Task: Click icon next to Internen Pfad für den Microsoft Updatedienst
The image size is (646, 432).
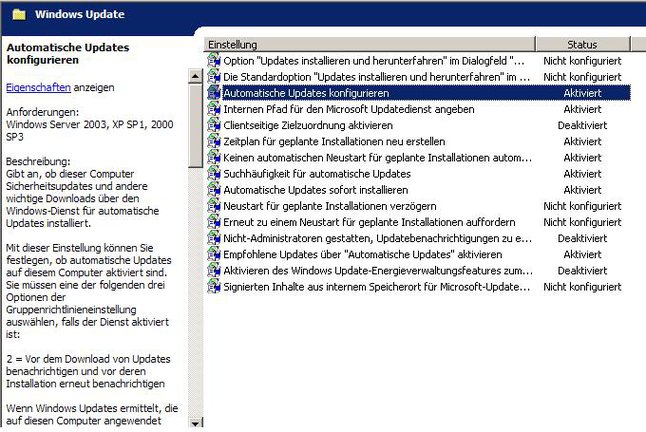Action: (x=214, y=109)
